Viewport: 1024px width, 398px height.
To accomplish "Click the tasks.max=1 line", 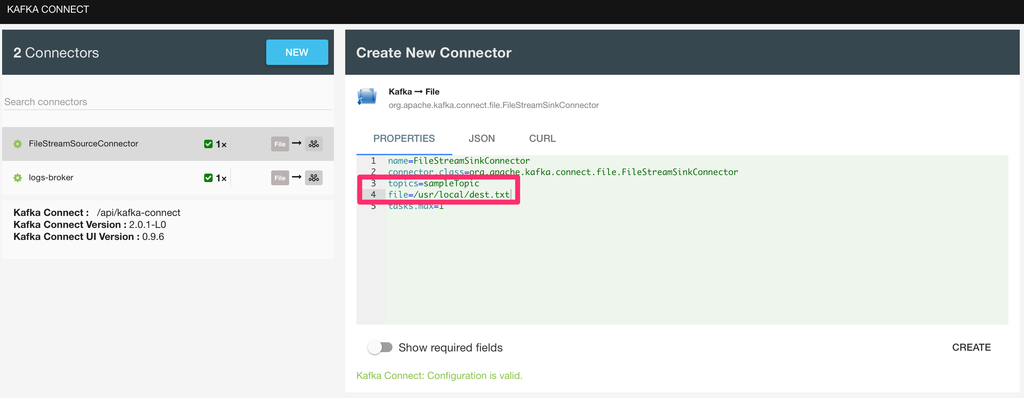I will (x=415, y=206).
